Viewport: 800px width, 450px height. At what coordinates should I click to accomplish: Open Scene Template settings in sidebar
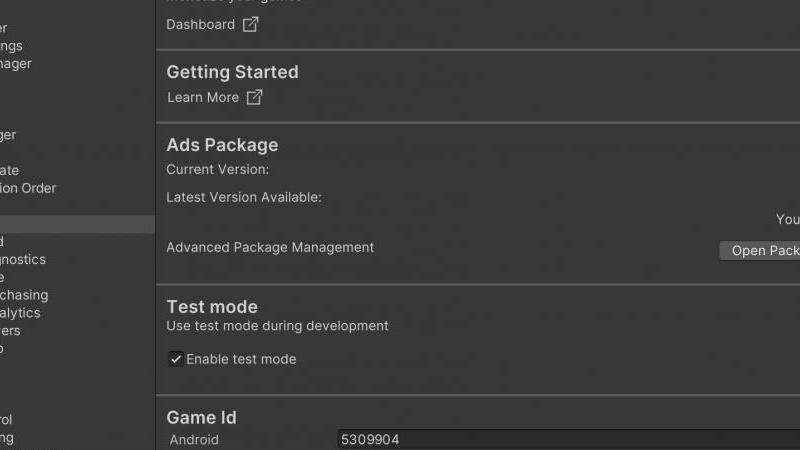click(x=9, y=170)
